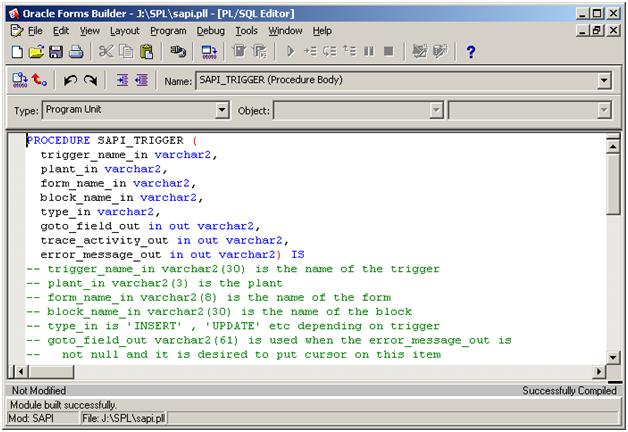Viewport: 628px width, 432px height.
Task: Click the Outdent lines icon
Action: click(142, 80)
